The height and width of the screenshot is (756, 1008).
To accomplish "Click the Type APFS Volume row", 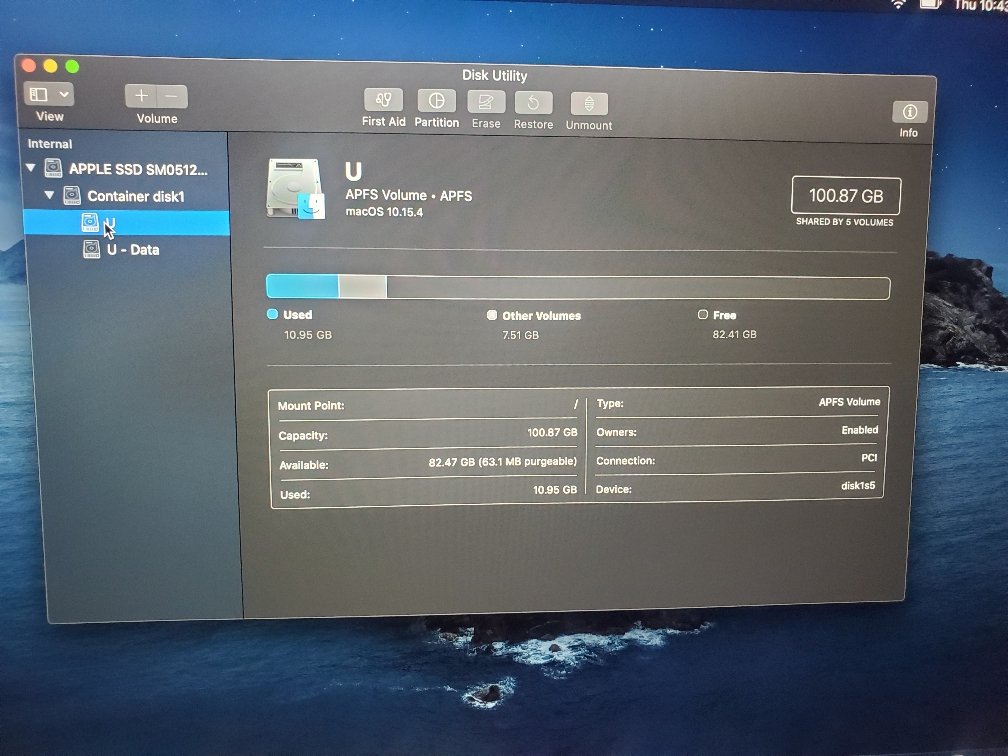I will coord(738,402).
